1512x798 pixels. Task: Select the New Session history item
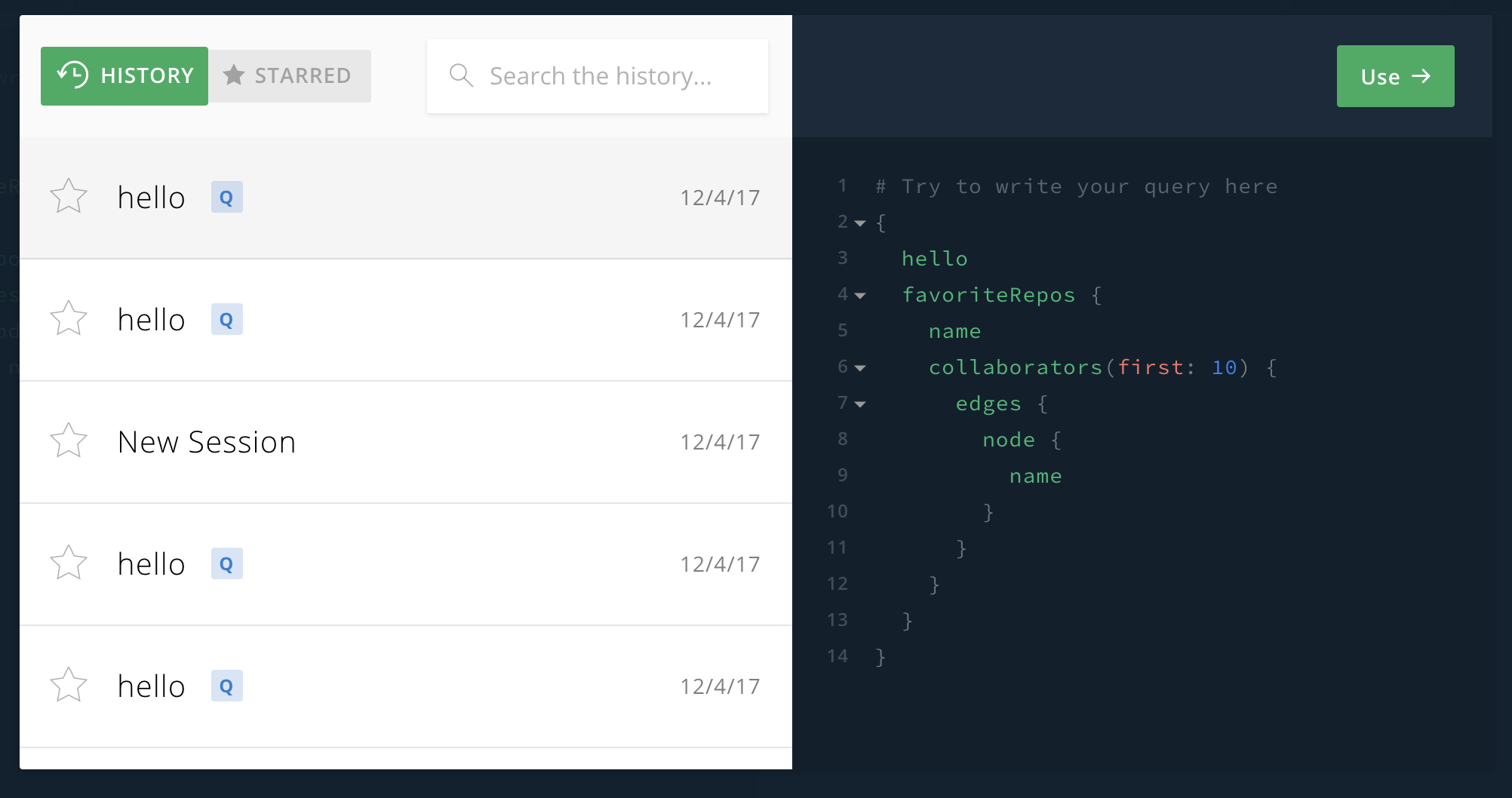pos(406,442)
